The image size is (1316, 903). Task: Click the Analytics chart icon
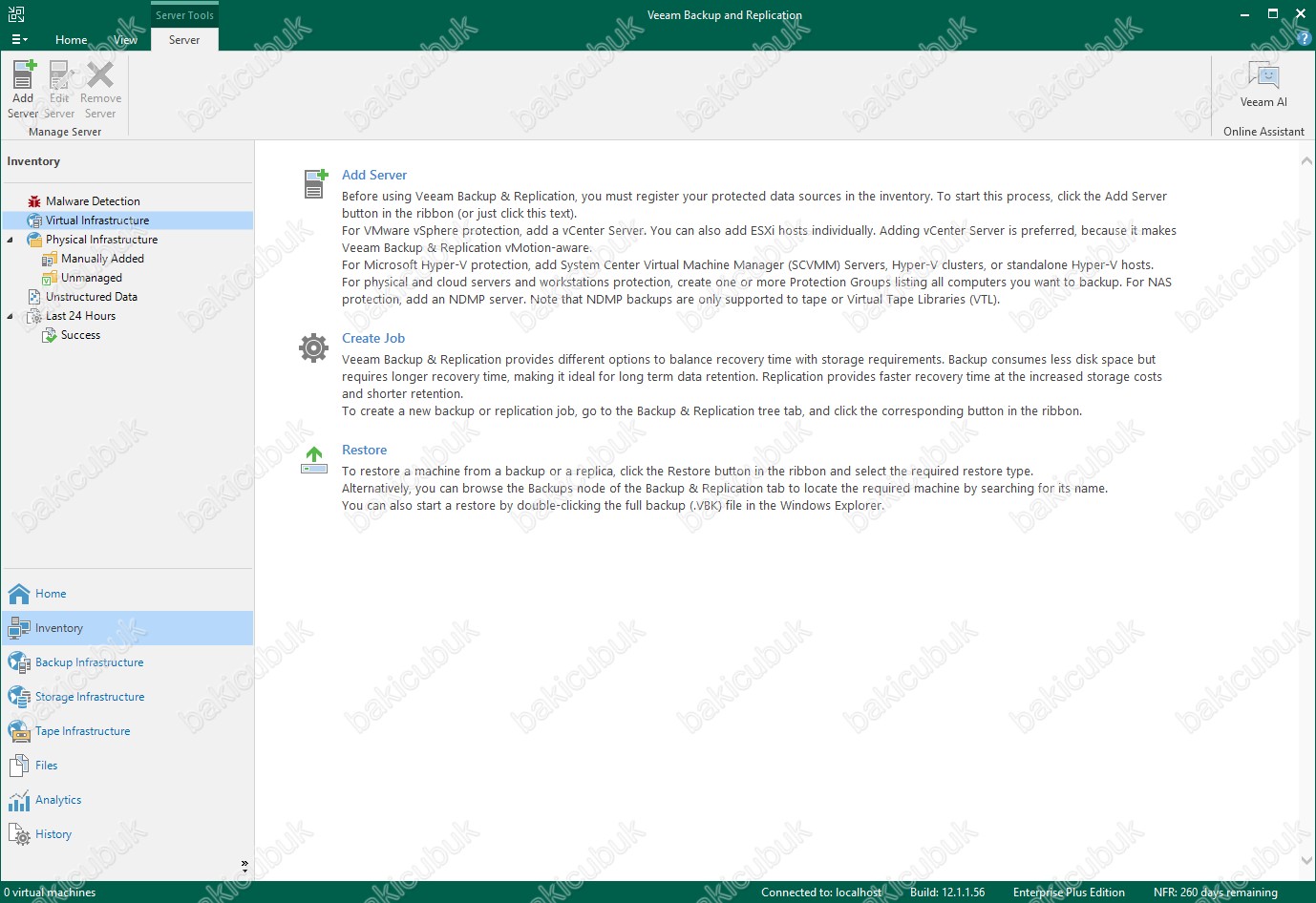point(19,800)
